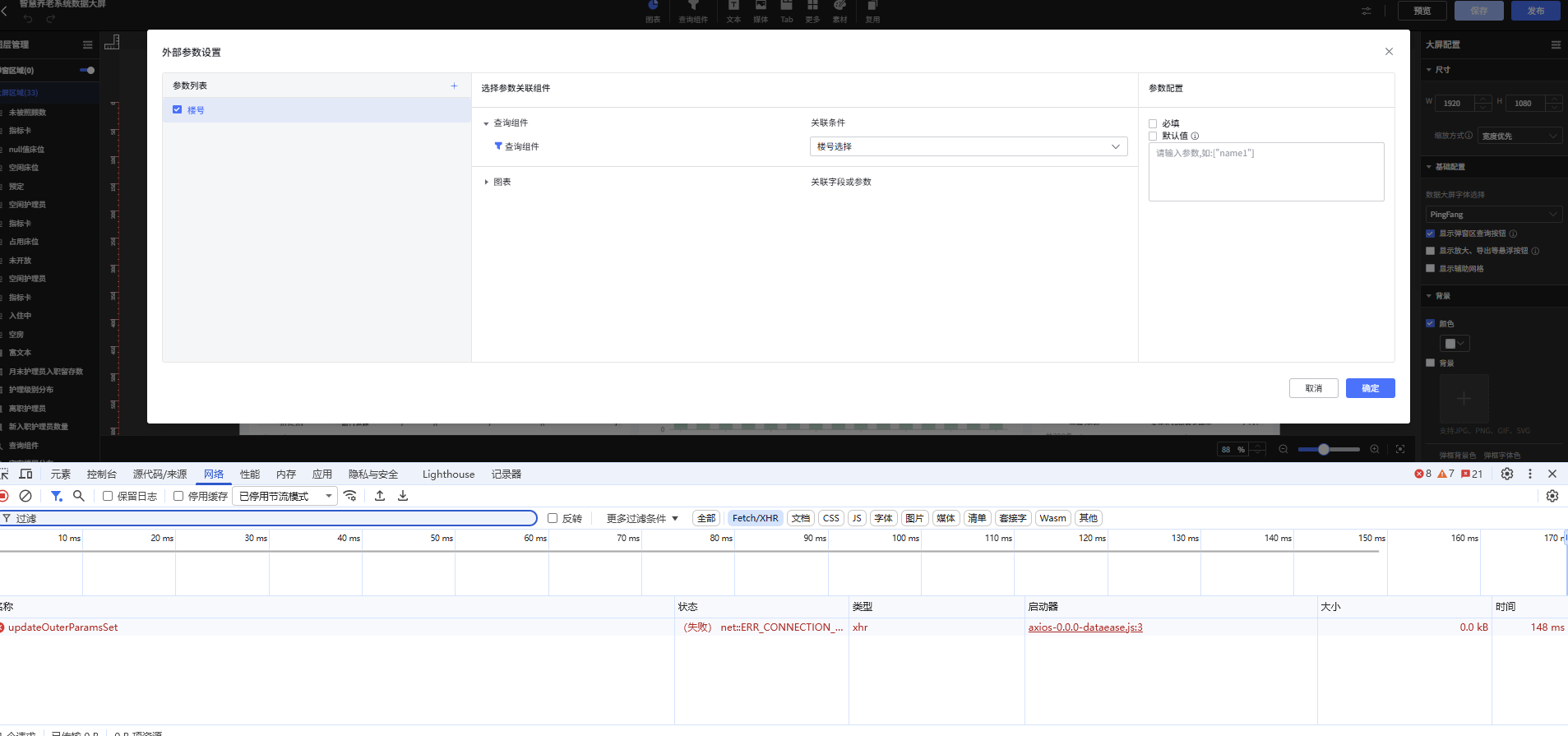Click the clear network log icon
Viewport: 1568px width, 736px height.
point(25,496)
